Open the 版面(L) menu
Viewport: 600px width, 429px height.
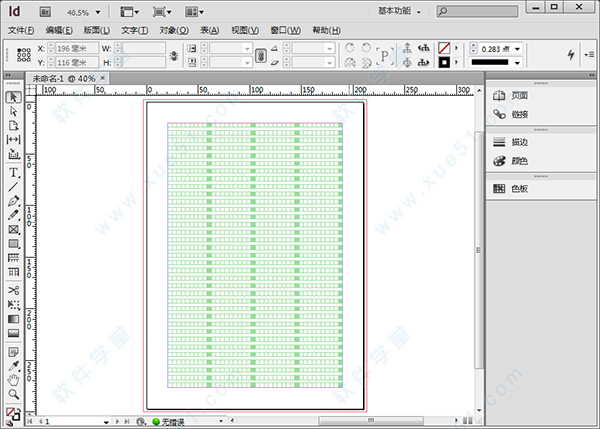tap(97, 30)
